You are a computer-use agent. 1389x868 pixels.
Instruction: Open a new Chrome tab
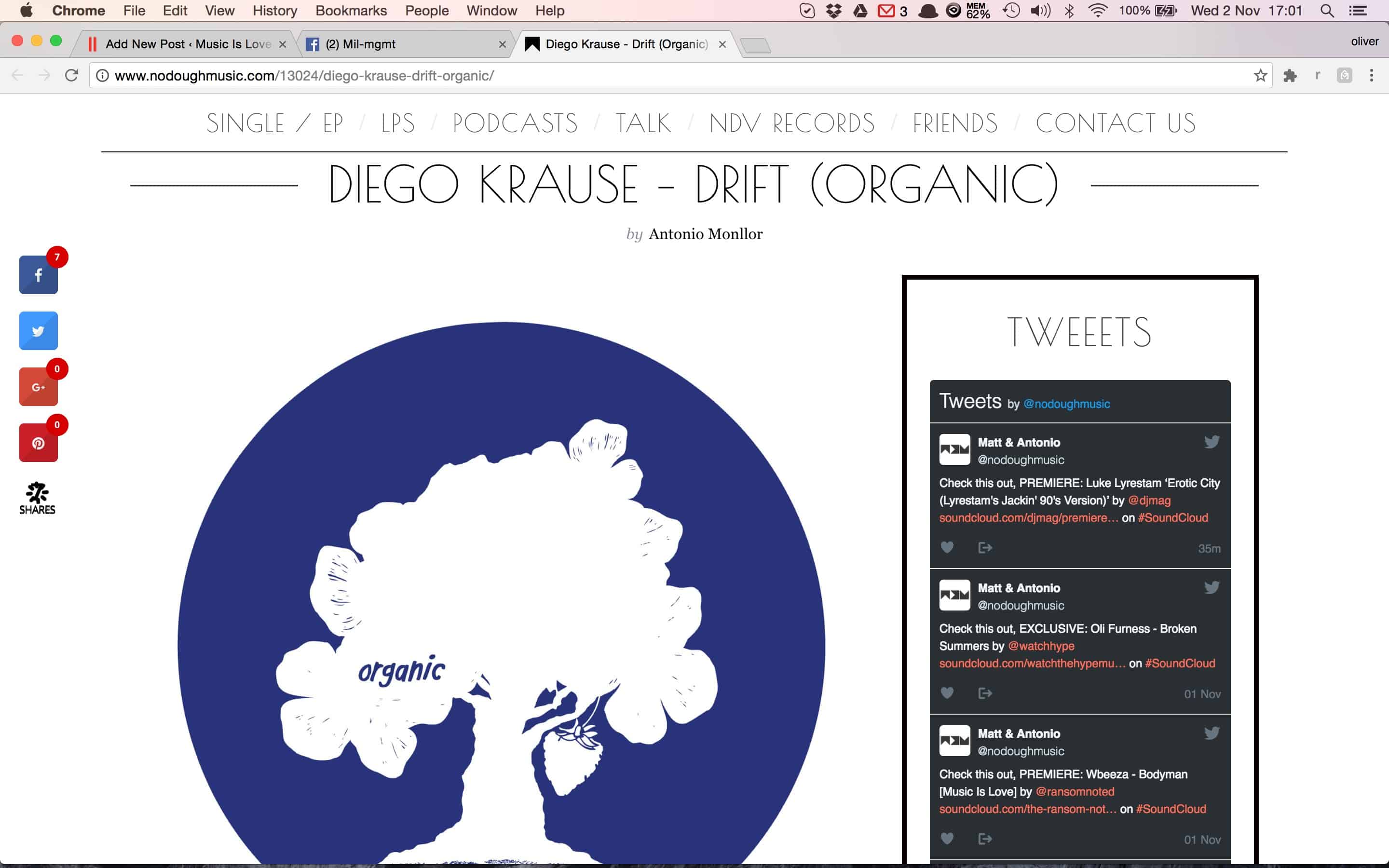tap(755, 45)
